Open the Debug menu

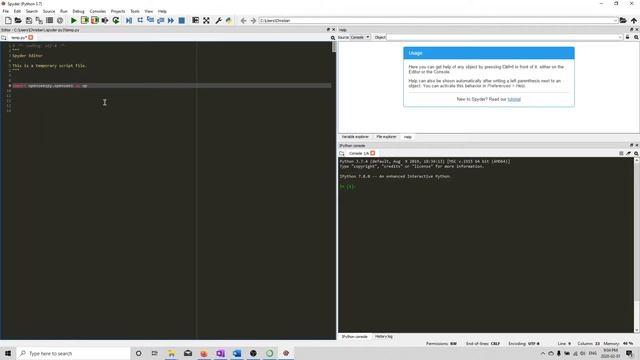78,11
